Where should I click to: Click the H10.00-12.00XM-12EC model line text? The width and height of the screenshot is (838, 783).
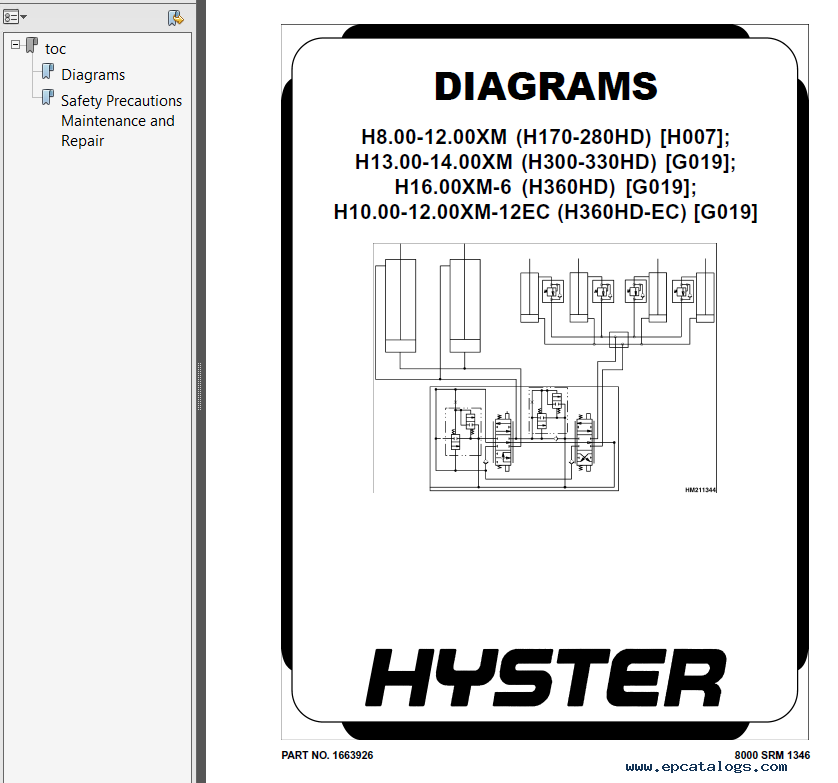tap(546, 212)
